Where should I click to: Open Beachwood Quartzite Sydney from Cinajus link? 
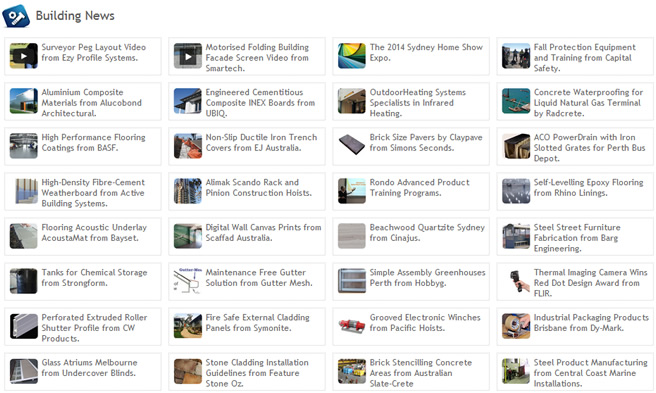(x=427, y=233)
